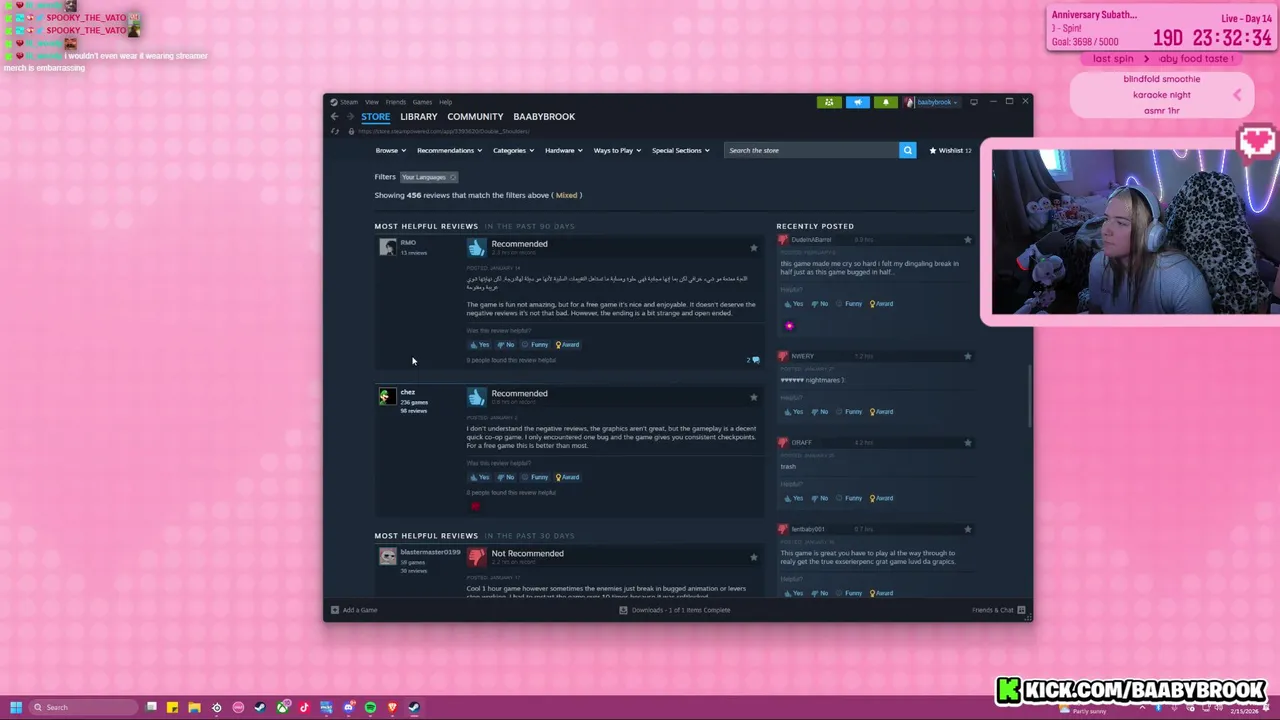Click the Steam forward navigation arrow
Viewport: 1280px width, 720px height.
(x=350, y=117)
